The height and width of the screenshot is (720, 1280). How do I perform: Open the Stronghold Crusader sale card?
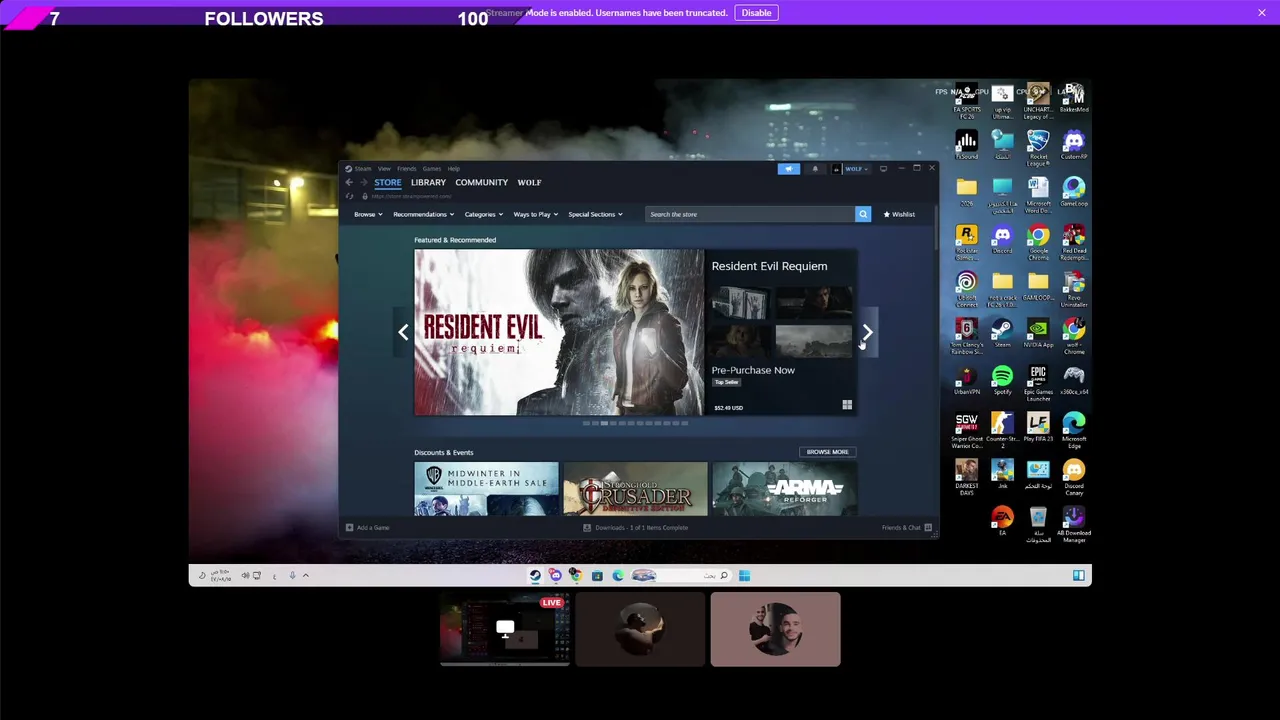coord(635,489)
